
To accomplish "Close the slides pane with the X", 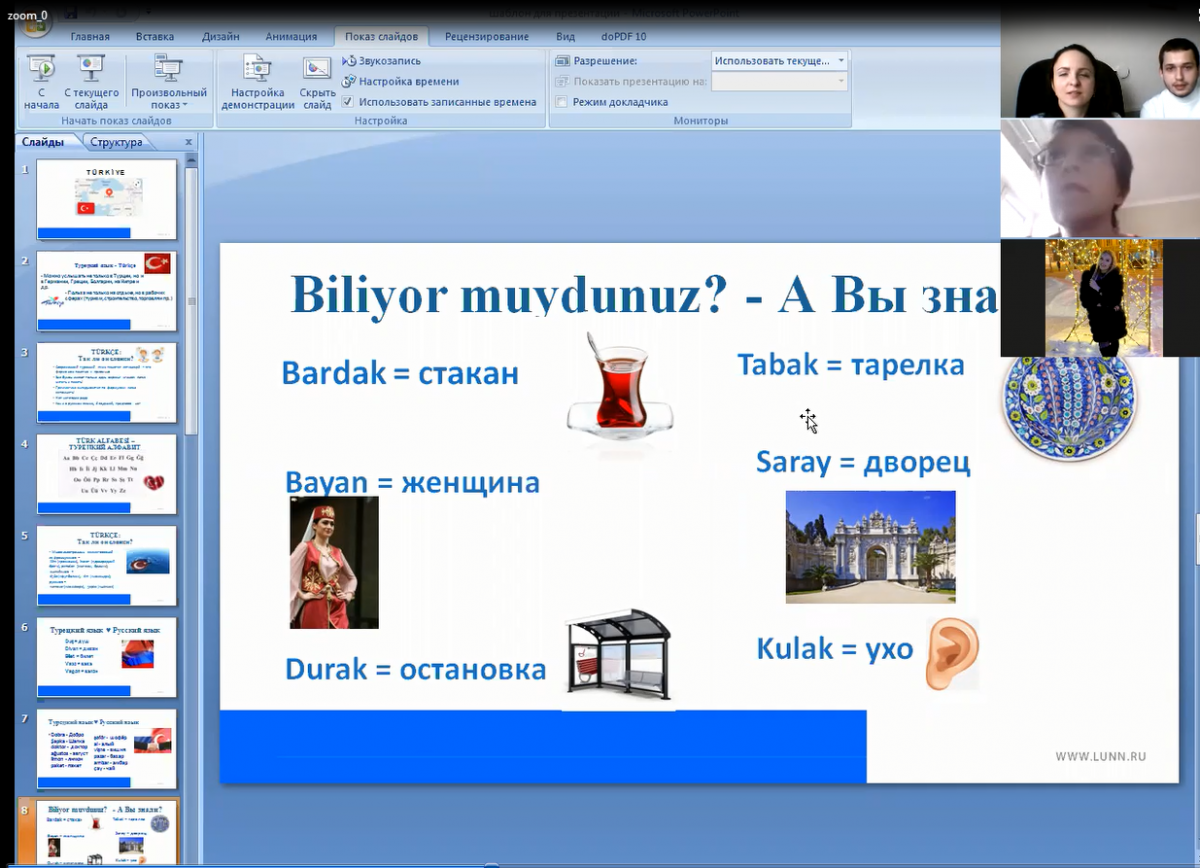I will click(188, 142).
